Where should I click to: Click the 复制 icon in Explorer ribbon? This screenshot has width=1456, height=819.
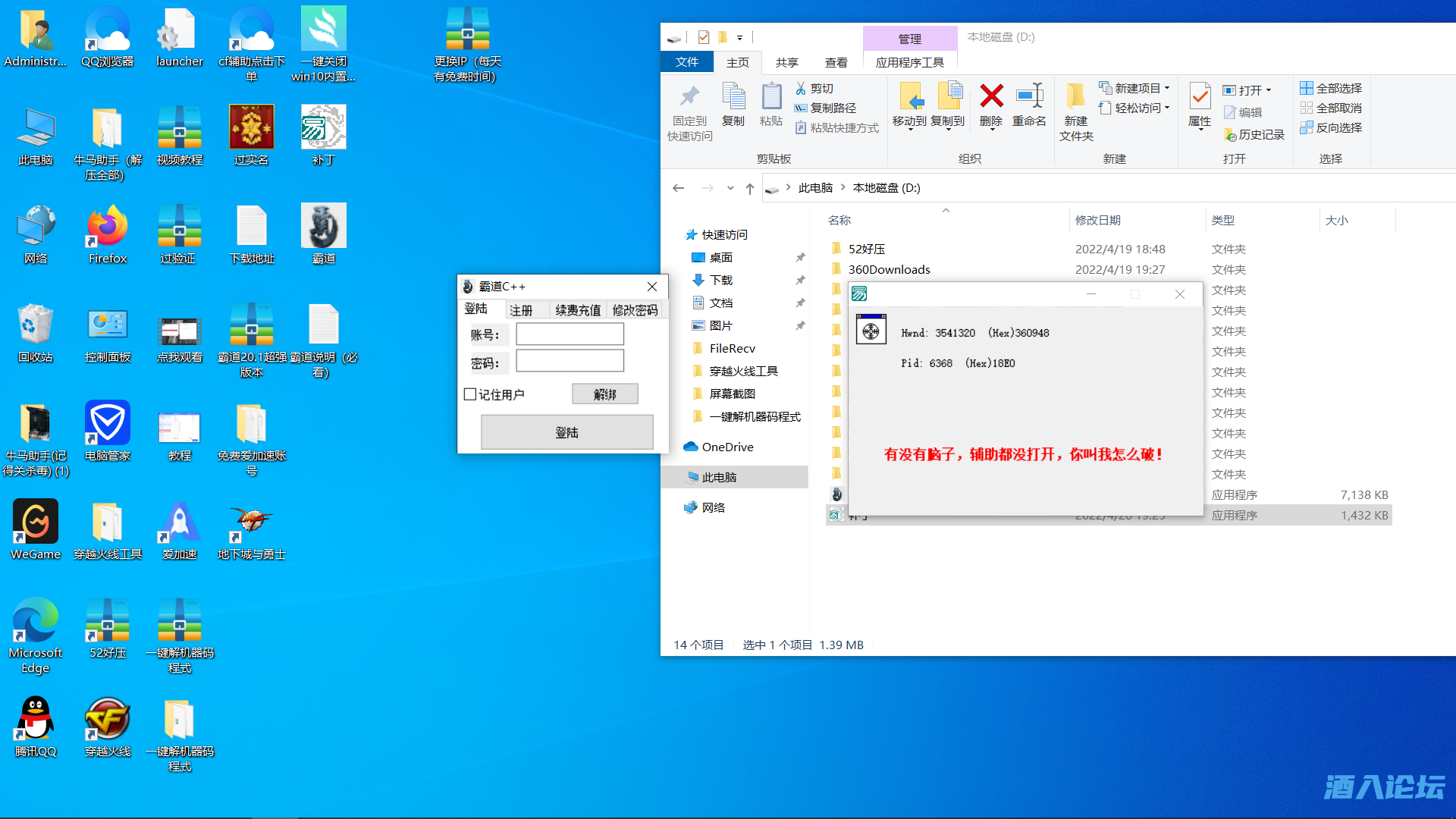tap(733, 96)
